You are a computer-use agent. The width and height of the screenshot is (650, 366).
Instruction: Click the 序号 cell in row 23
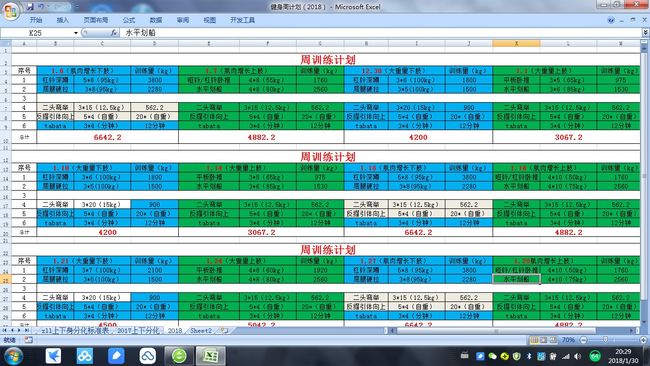24,261
